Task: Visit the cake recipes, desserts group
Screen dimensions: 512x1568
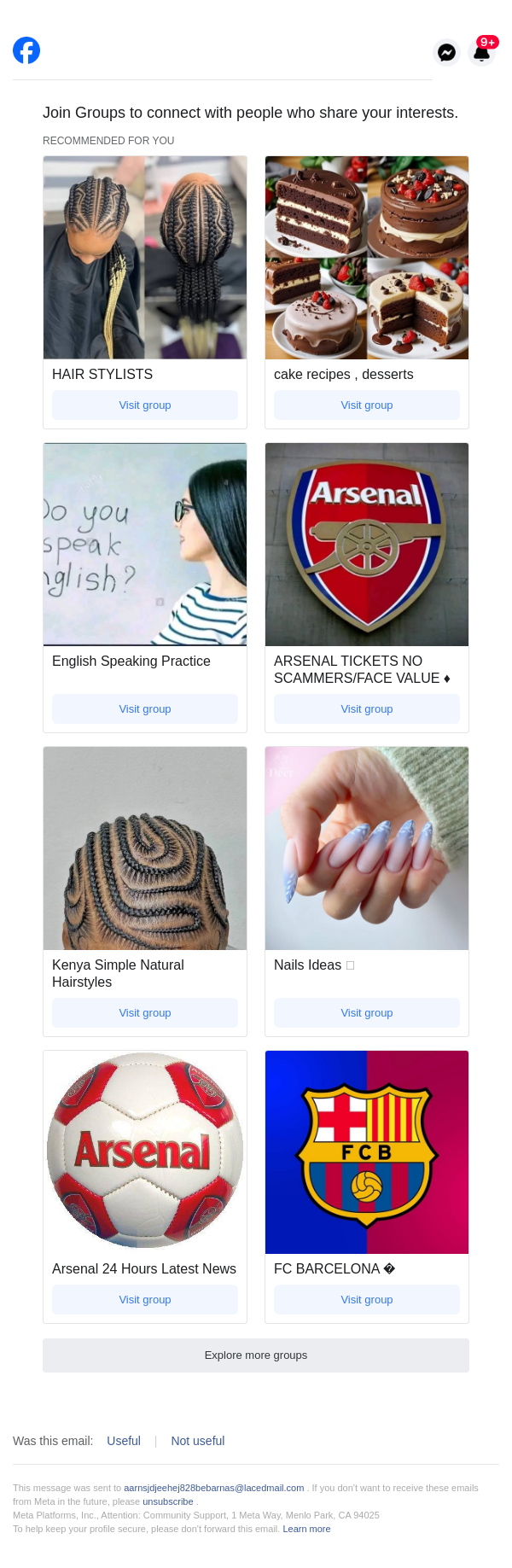Action: (x=367, y=405)
